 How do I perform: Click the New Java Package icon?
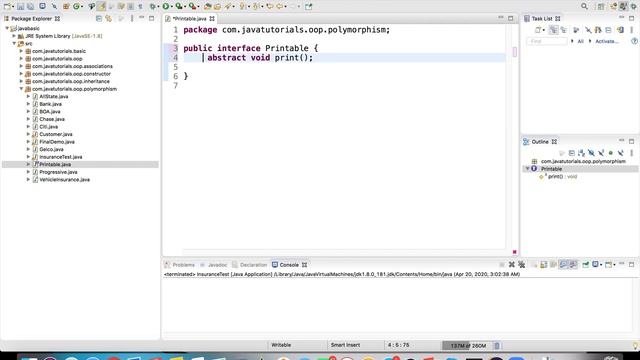(x=65, y=7)
